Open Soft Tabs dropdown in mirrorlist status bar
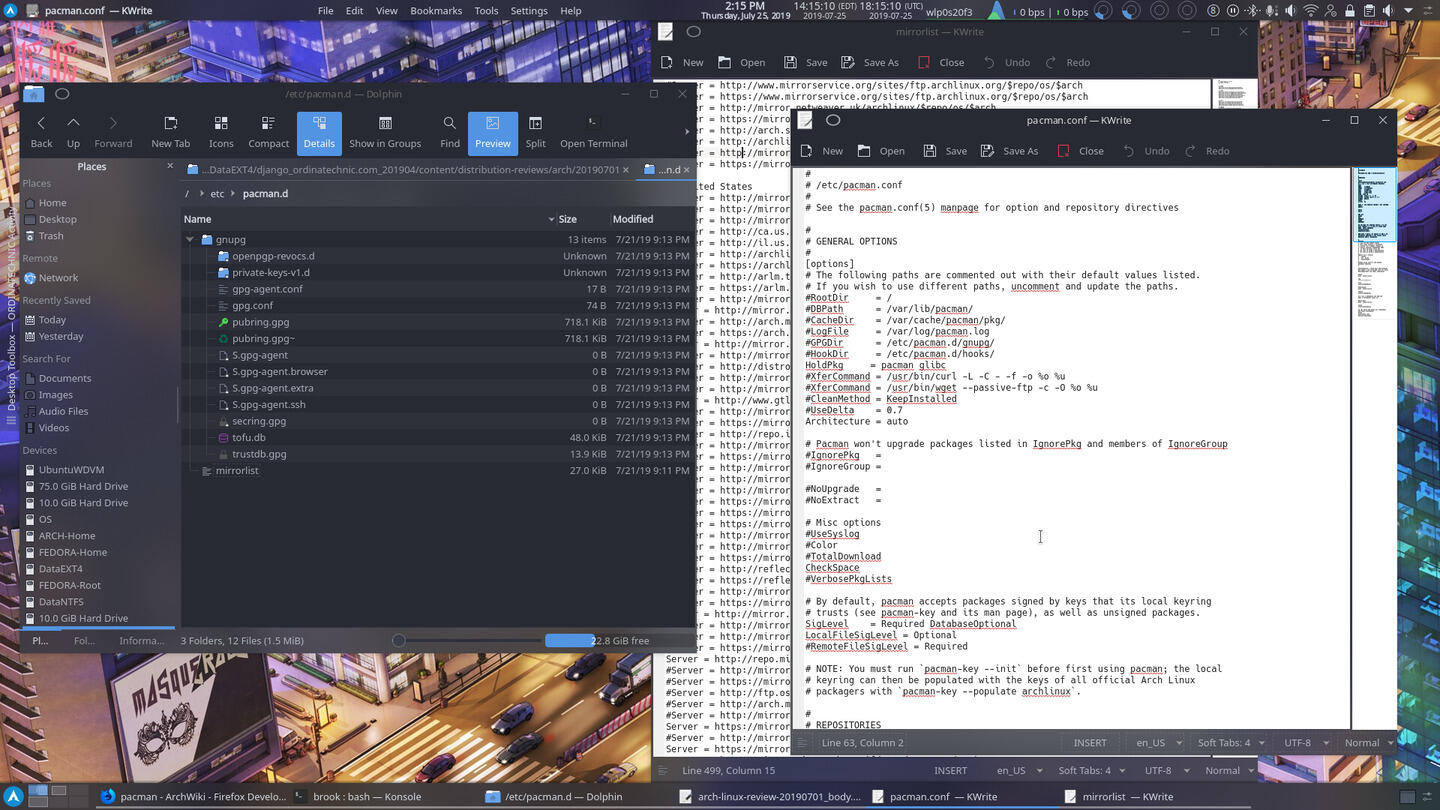This screenshot has width=1440, height=810. (1090, 771)
